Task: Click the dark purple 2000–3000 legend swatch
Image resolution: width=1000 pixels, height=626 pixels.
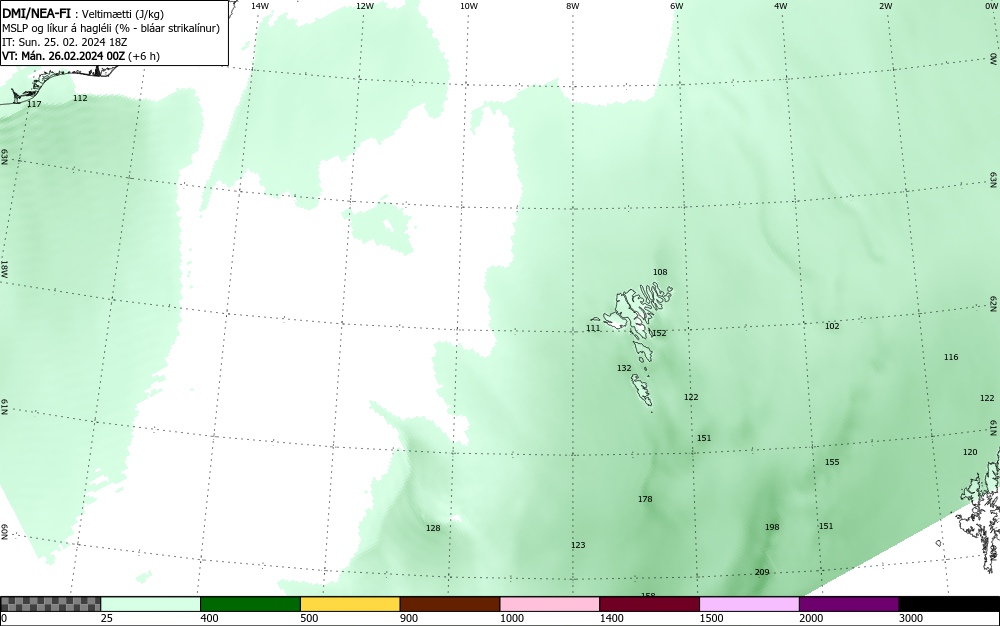Action: pos(849,604)
